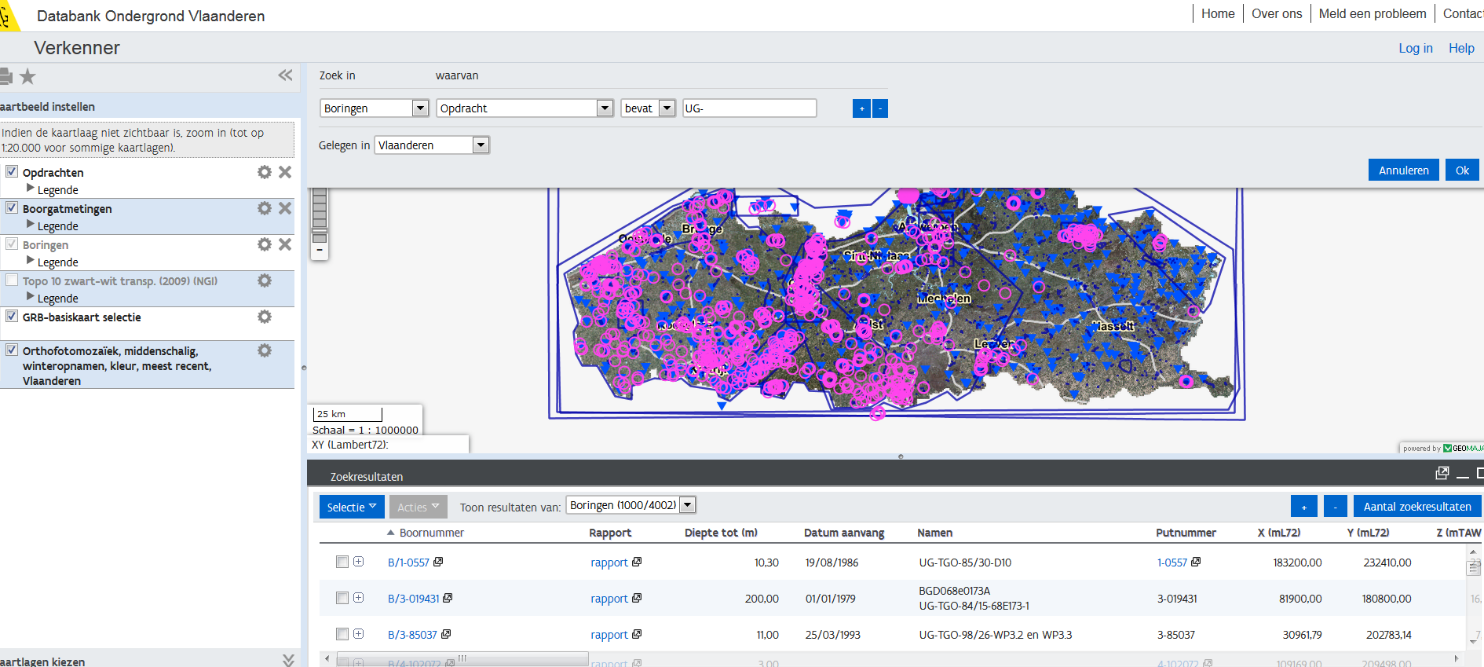Click blue plus button to add search criterion
The width and height of the screenshot is (1484, 667).
(861, 109)
